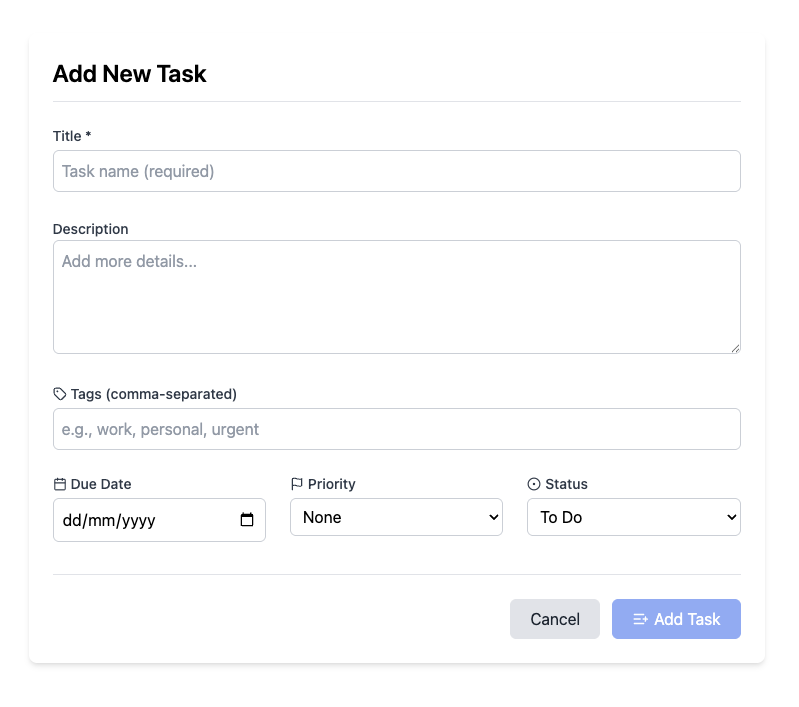Image resolution: width=799 pixels, height=707 pixels.
Task: Open the Priority dropdown
Action: 396,517
